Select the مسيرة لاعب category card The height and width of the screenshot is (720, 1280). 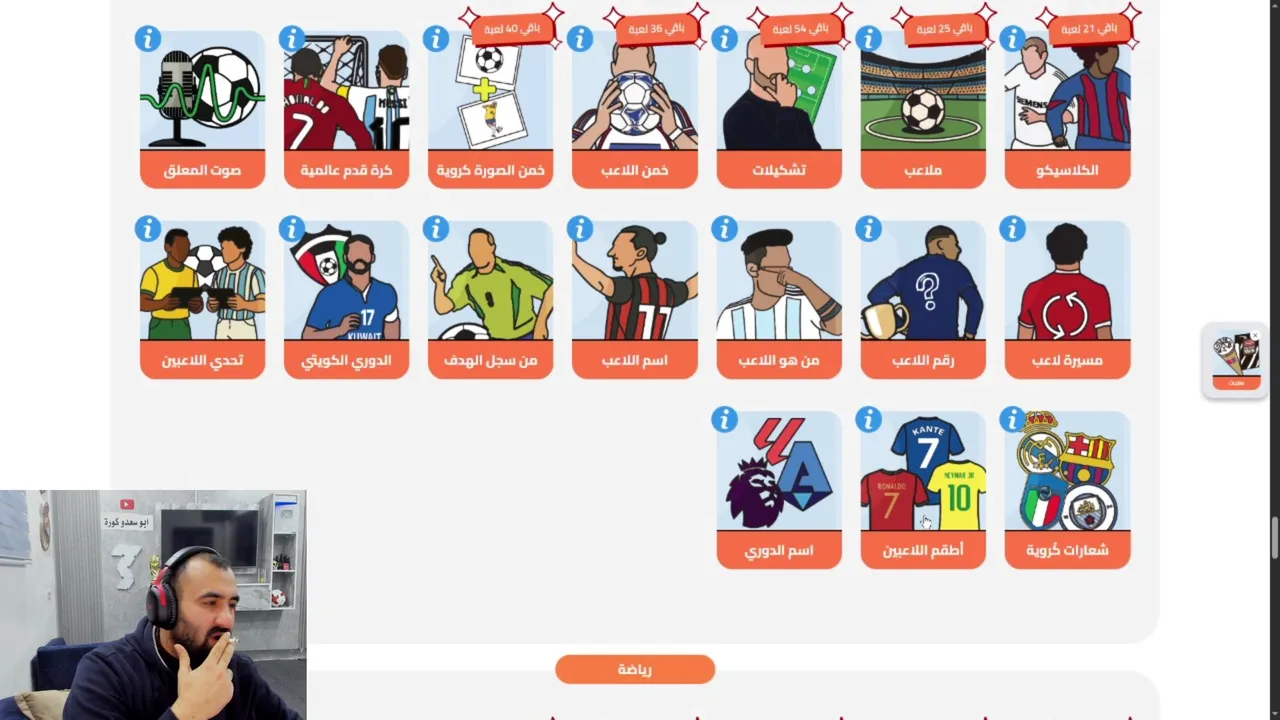1067,299
